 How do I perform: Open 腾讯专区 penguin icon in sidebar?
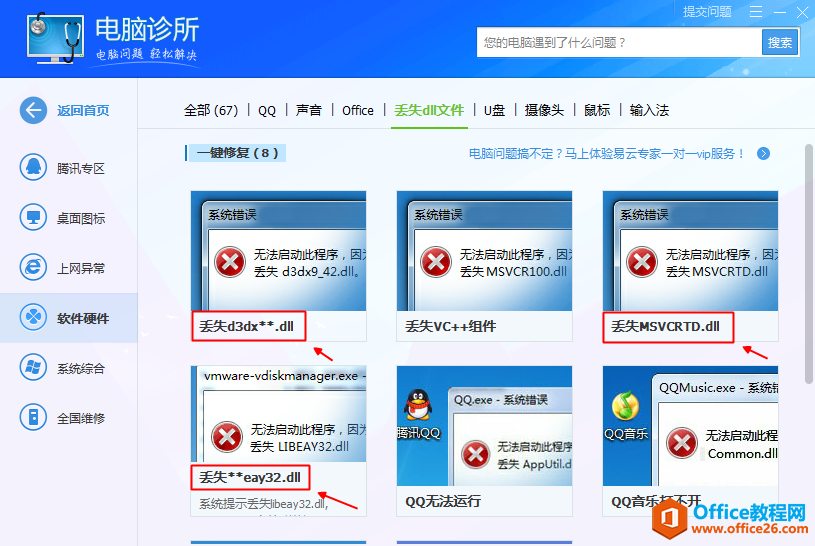33,167
